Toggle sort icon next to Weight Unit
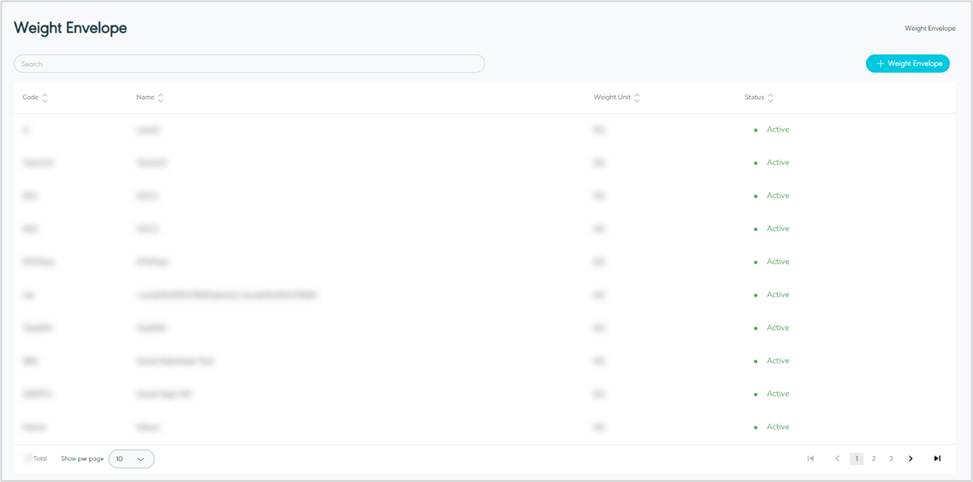 [637, 98]
